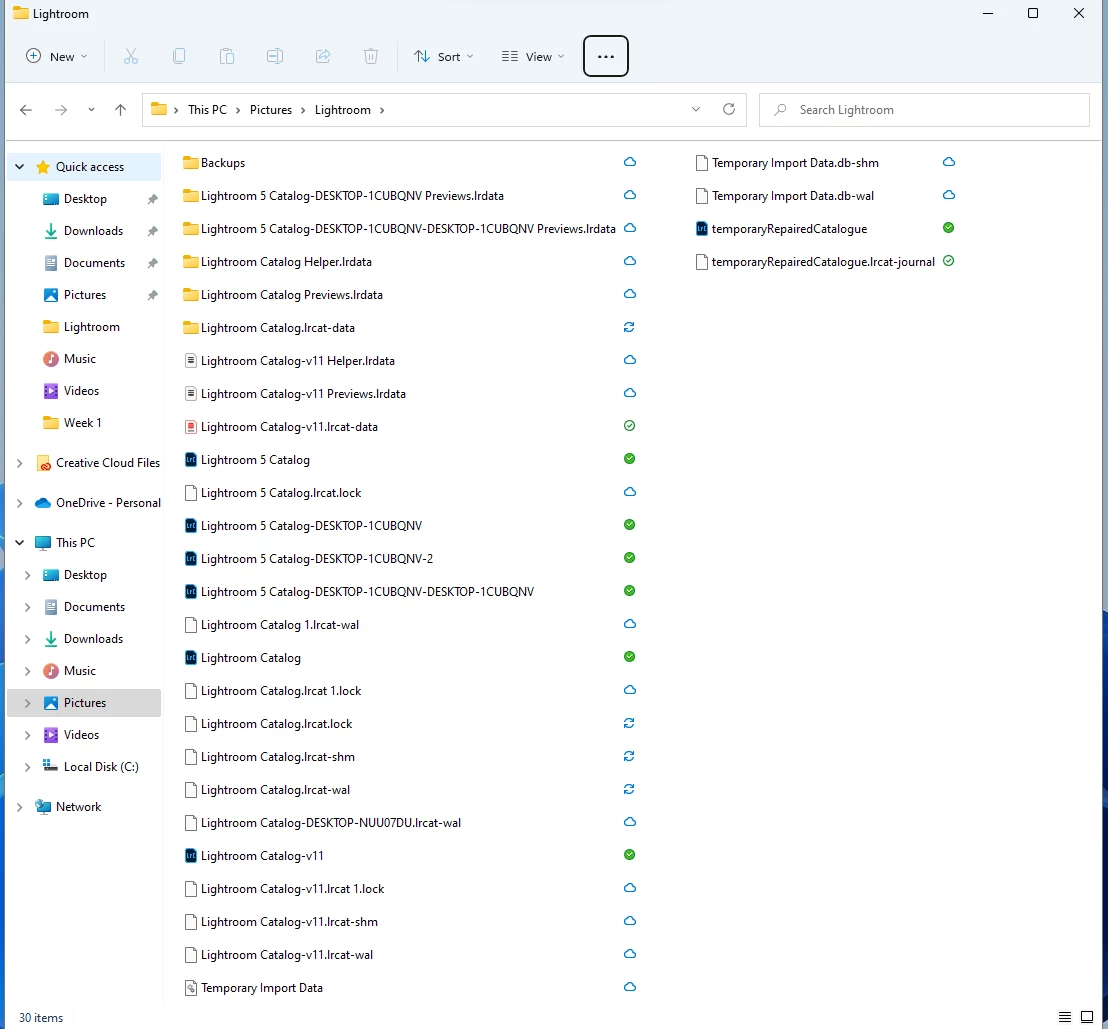This screenshot has height=1029, width=1108.
Task: Open the See more ellipsis menu
Action: pyautogui.click(x=606, y=56)
